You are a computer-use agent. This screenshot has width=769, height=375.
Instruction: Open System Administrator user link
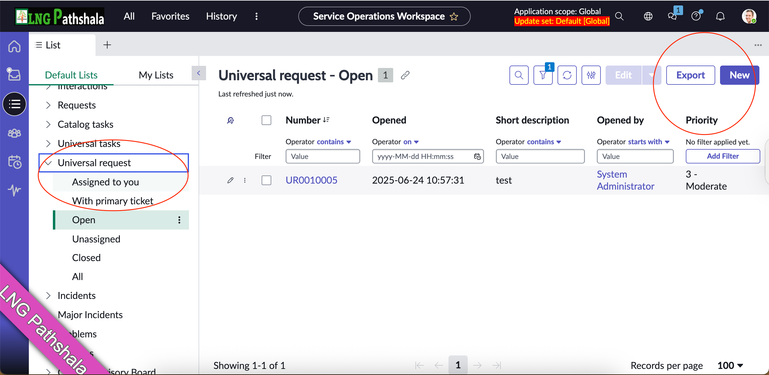(x=625, y=180)
